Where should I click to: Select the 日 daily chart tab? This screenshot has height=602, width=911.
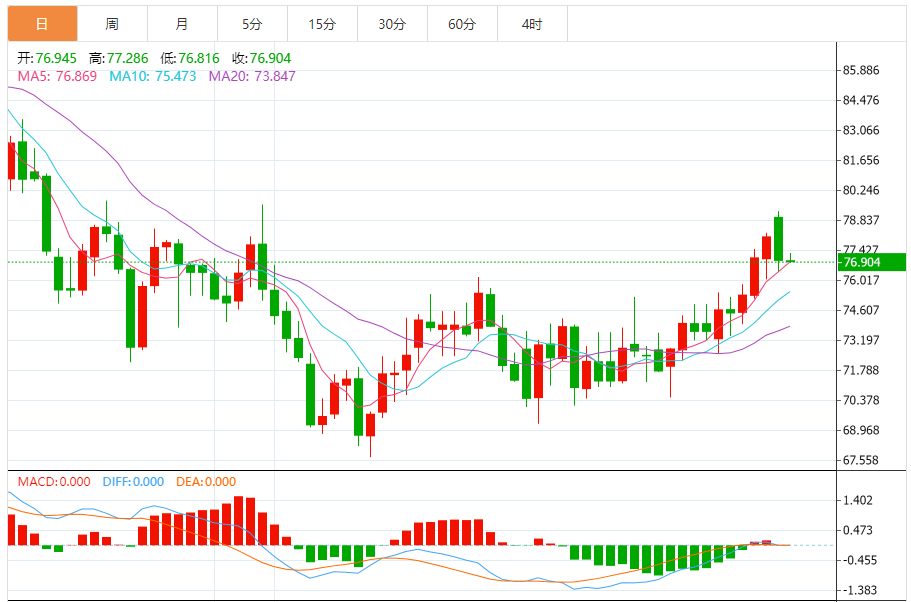[42, 24]
